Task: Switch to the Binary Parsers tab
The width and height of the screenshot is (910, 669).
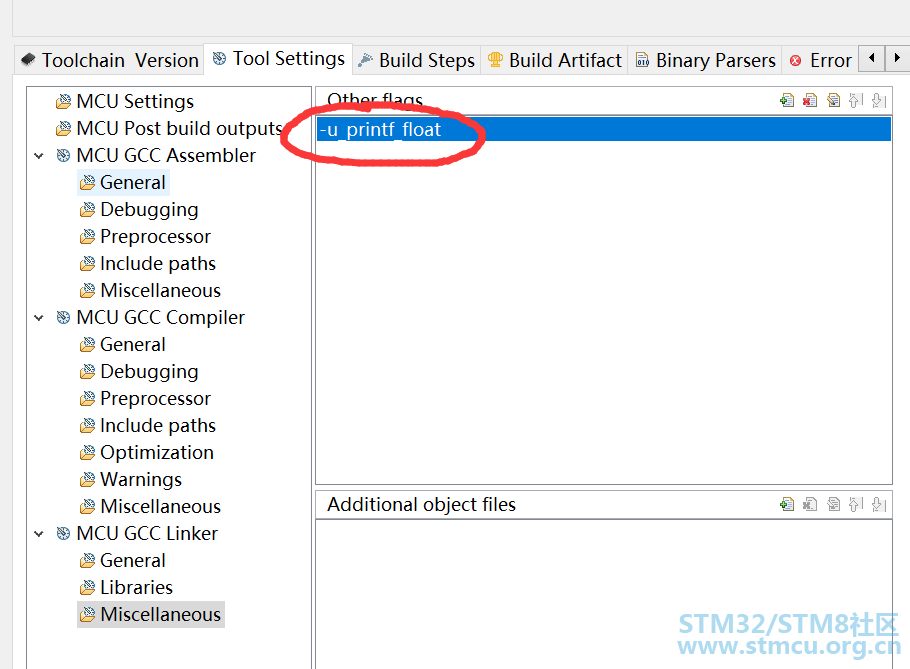Action: tap(705, 60)
